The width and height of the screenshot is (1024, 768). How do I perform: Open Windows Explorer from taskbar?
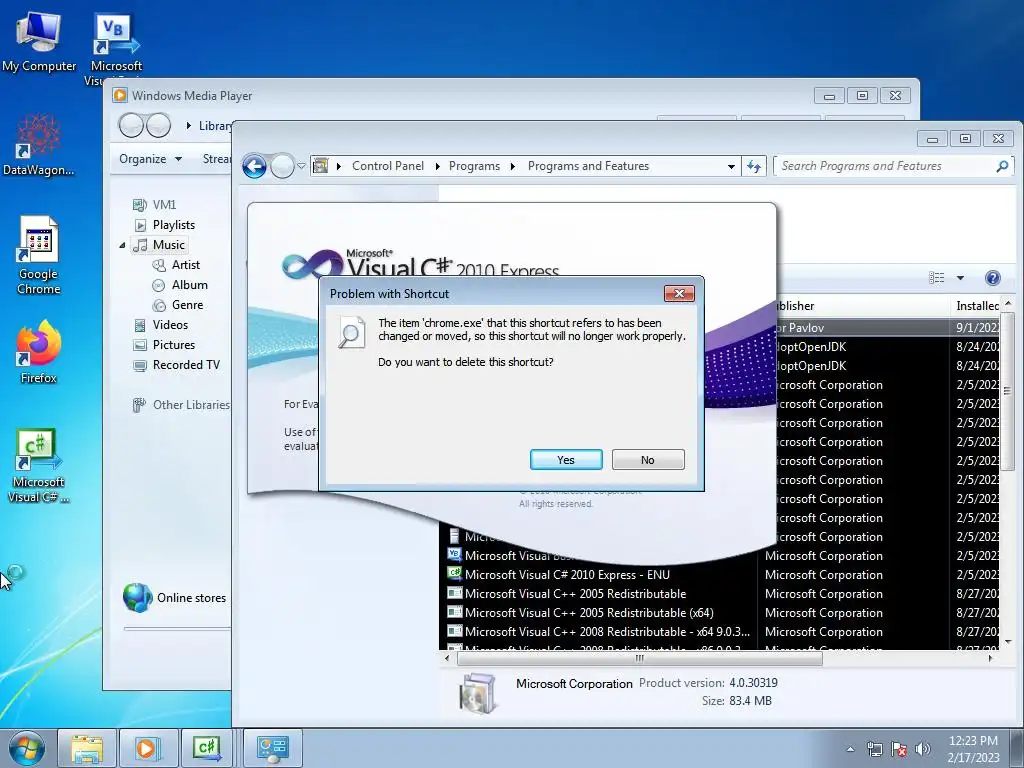[x=87, y=748]
